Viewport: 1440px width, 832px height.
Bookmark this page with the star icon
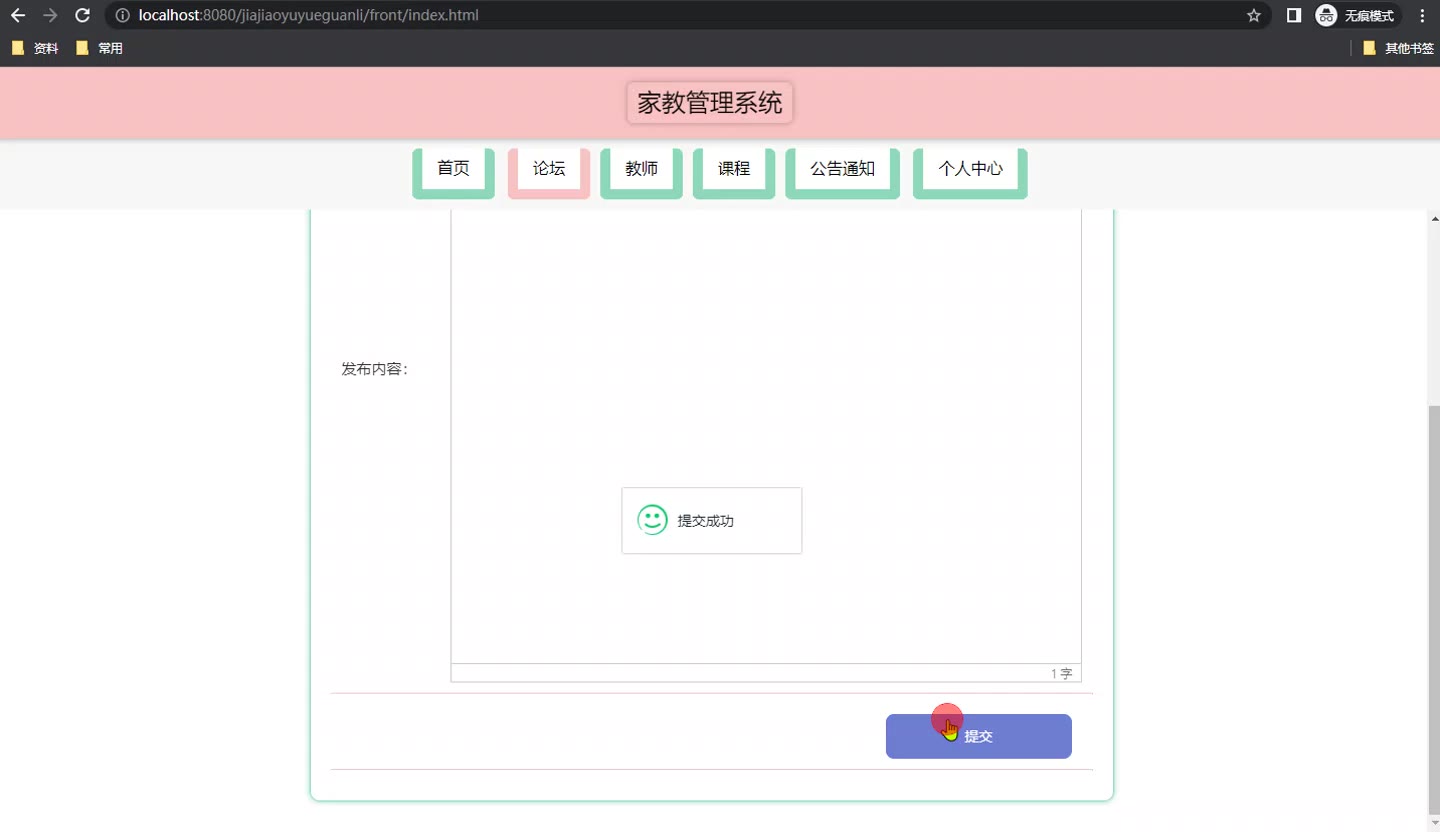pos(1254,15)
